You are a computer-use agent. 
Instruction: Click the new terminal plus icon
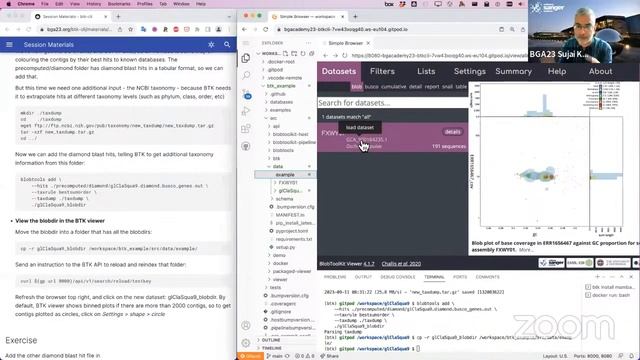598,277
